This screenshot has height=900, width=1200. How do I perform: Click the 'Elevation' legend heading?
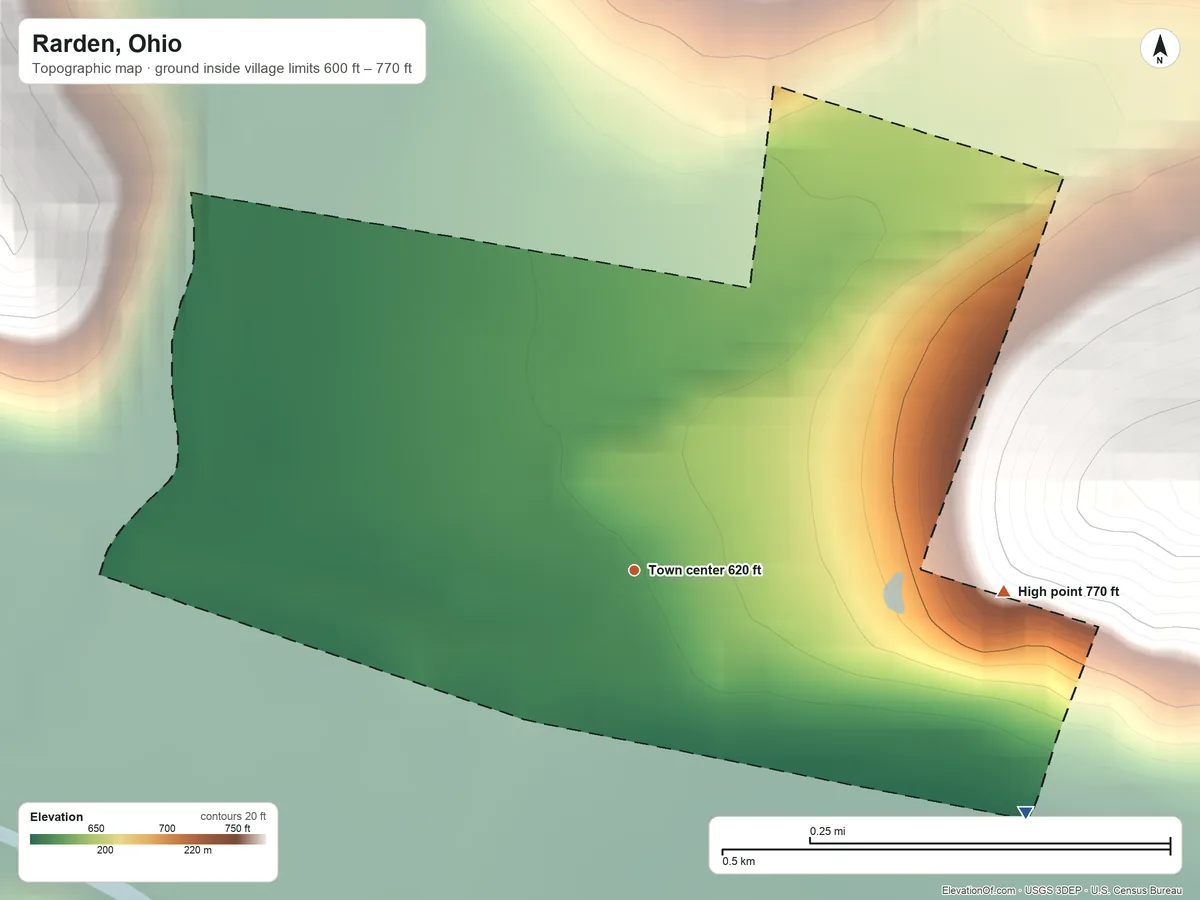click(x=57, y=817)
